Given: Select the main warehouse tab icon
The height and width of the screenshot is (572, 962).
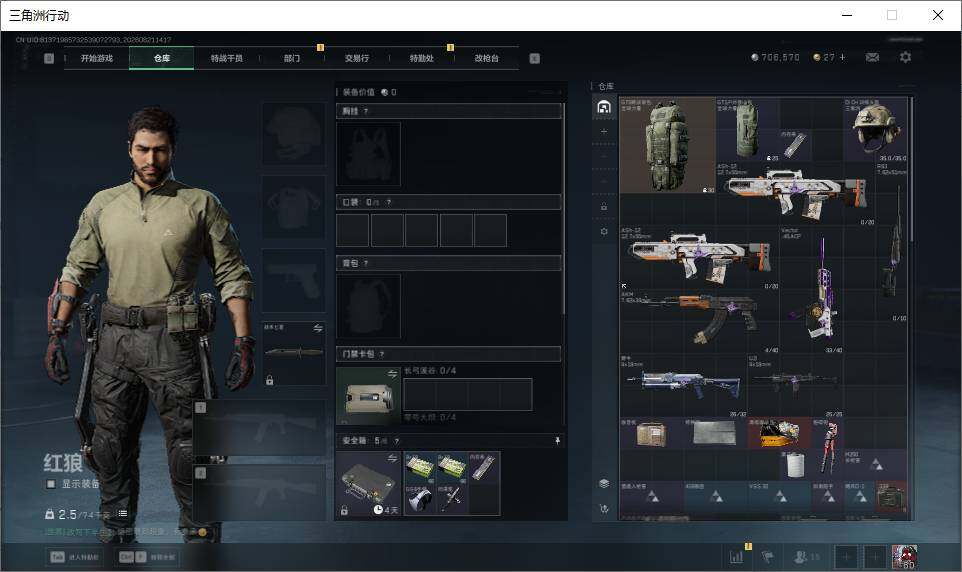Looking at the screenshot, I should pyautogui.click(x=604, y=107).
